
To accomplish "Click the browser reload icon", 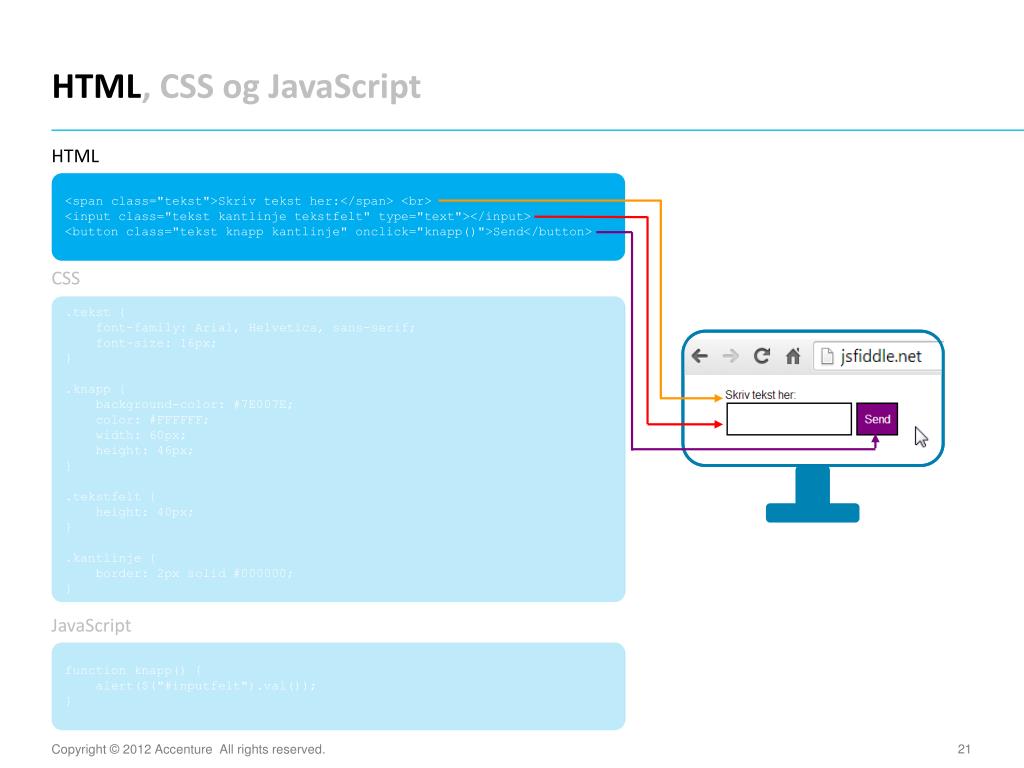I will pyautogui.click(x=761, y=356).
